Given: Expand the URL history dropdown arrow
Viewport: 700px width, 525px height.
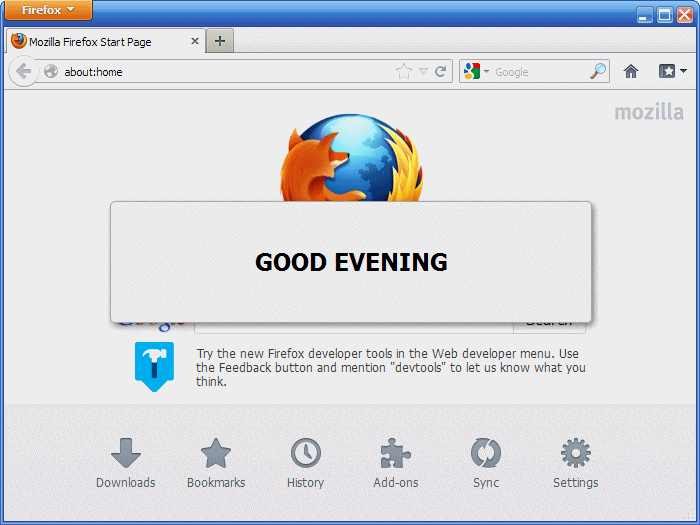Looking at the screenshot, I should 423,71.
